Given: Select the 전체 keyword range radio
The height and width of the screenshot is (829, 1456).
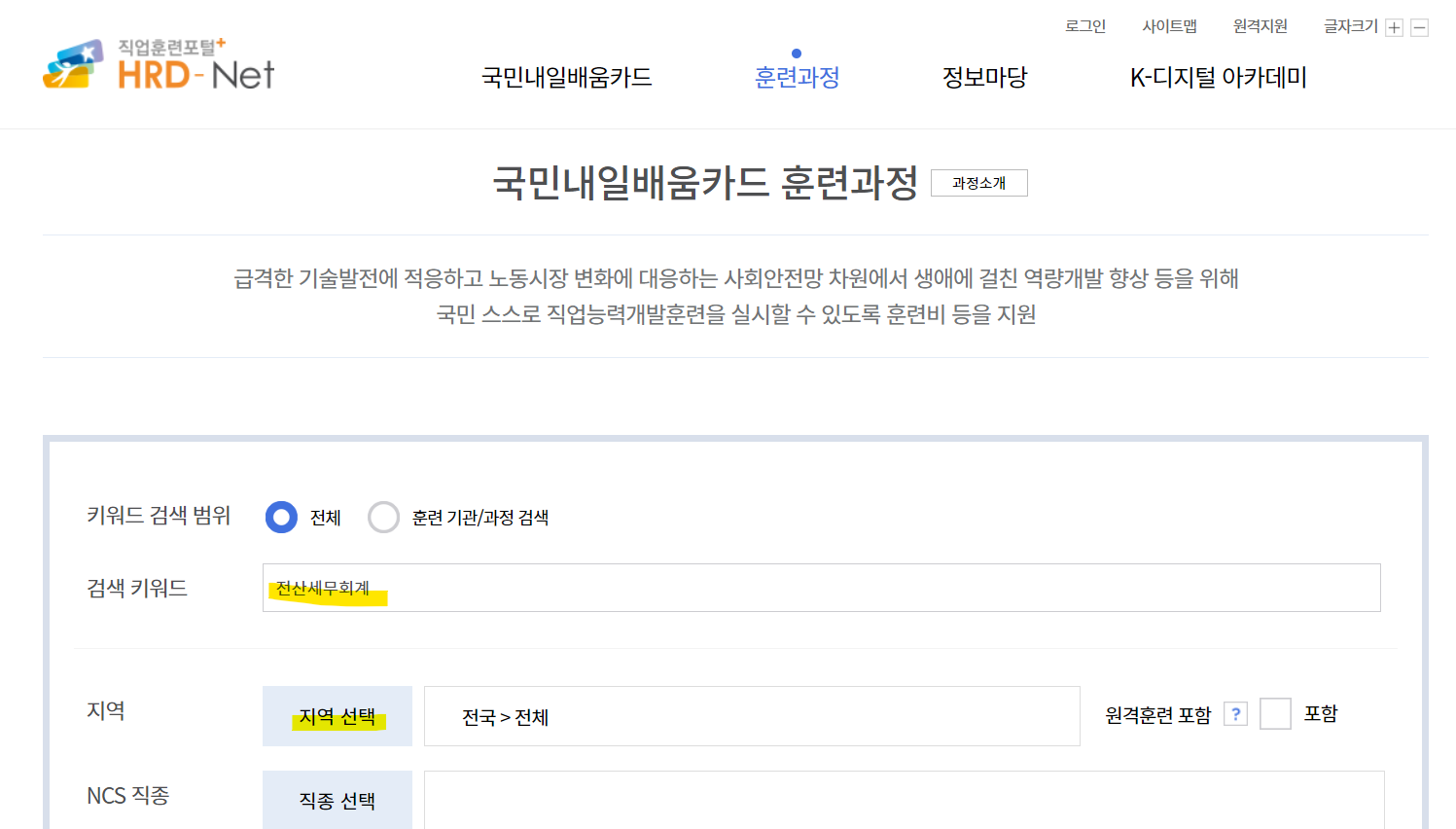Looking at the screenshot, I should click(x=281, y=517).
